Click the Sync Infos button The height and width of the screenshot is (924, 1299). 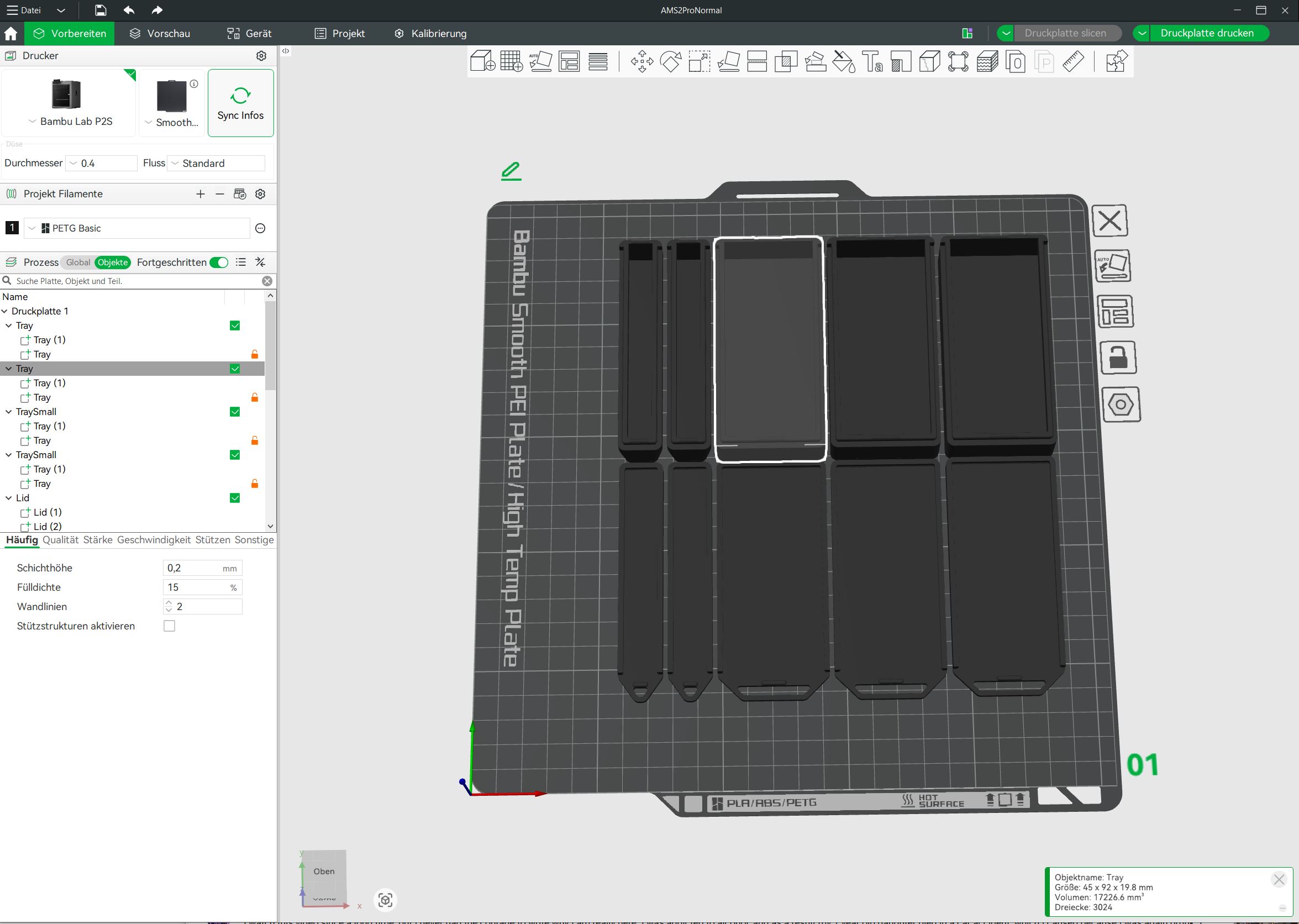240,103
